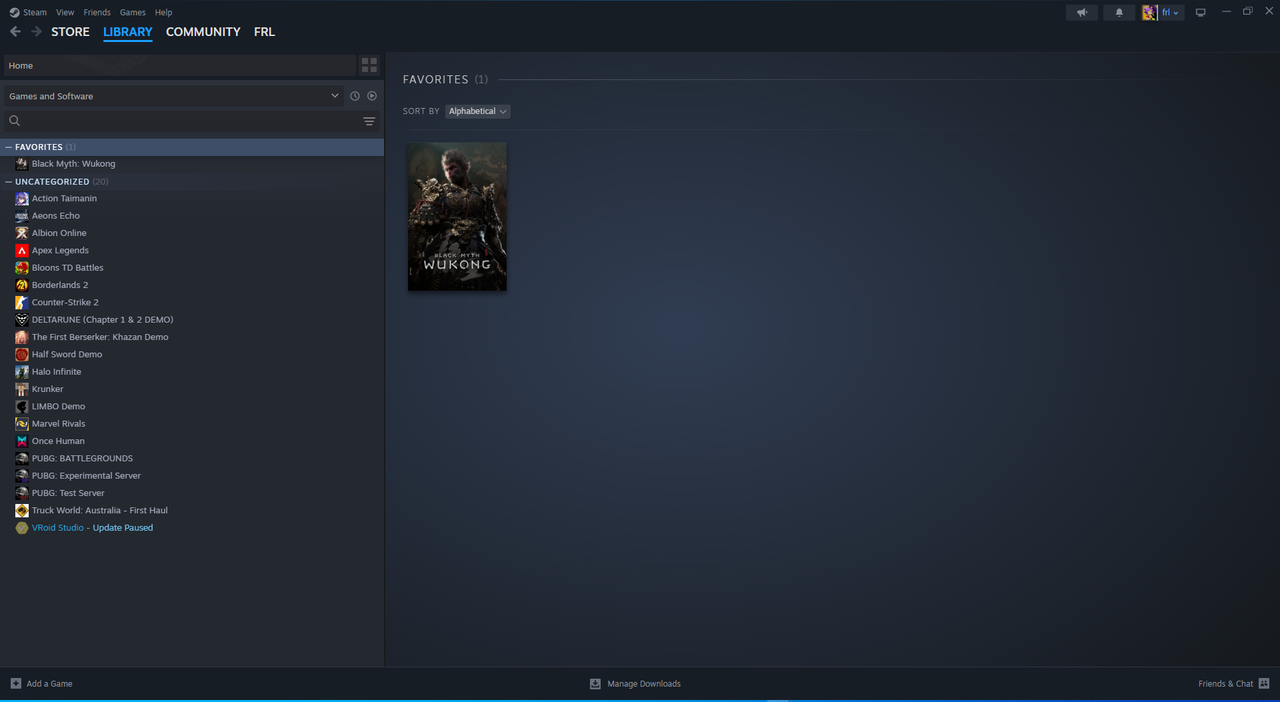Image resolution: width=1280 pixels, height=702 pixels.
Task: Enter Big Picture mode icon
Action: tap(1200, 12)
